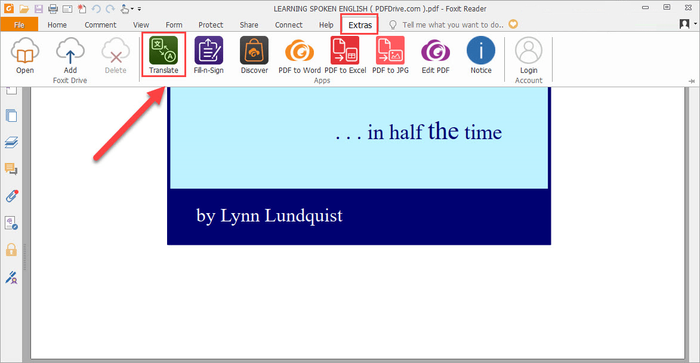
Task: Open the Pages panel in sidebar
Action: (11, 116)
